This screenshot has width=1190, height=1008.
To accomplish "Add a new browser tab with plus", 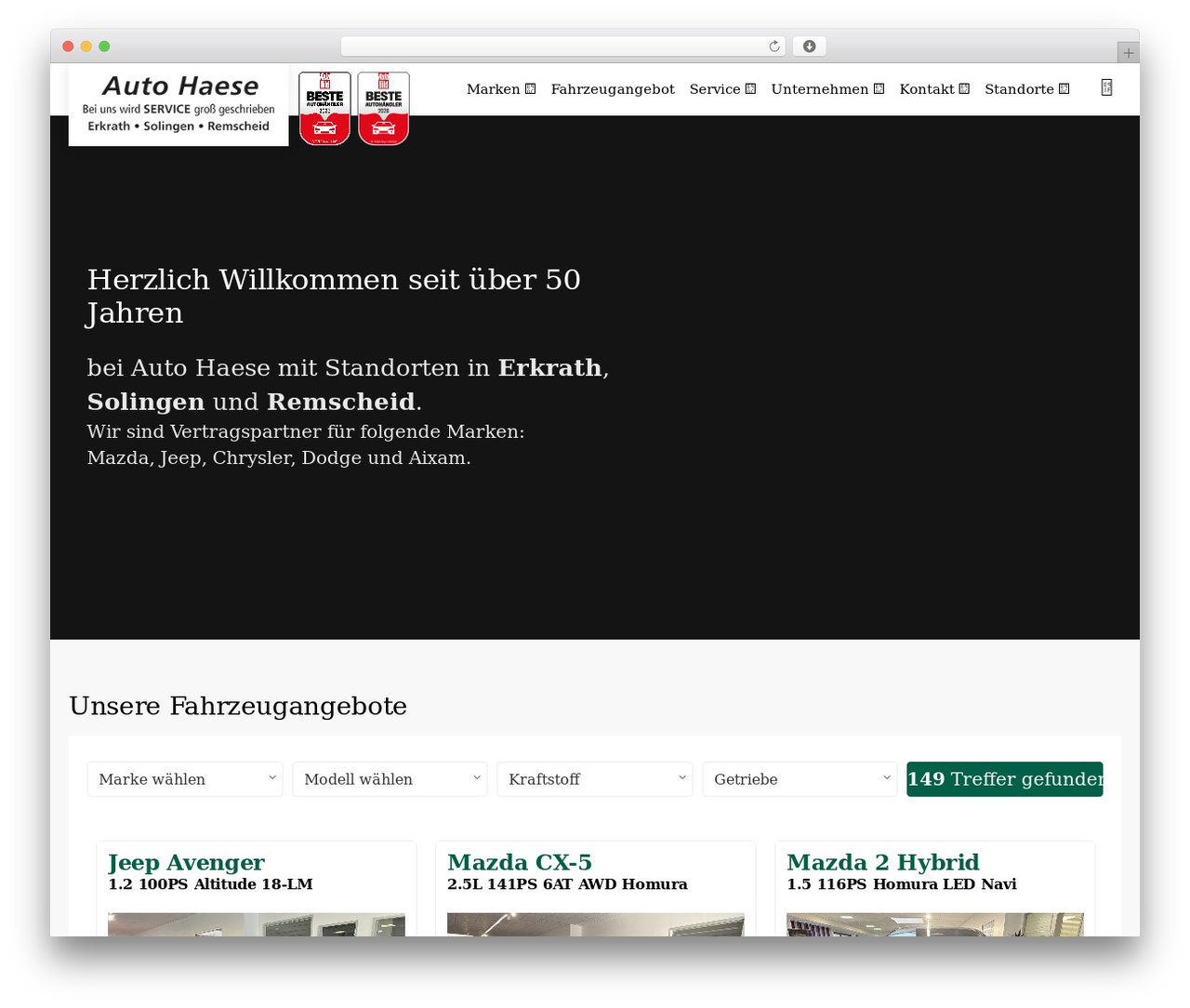I will 1128,53.
